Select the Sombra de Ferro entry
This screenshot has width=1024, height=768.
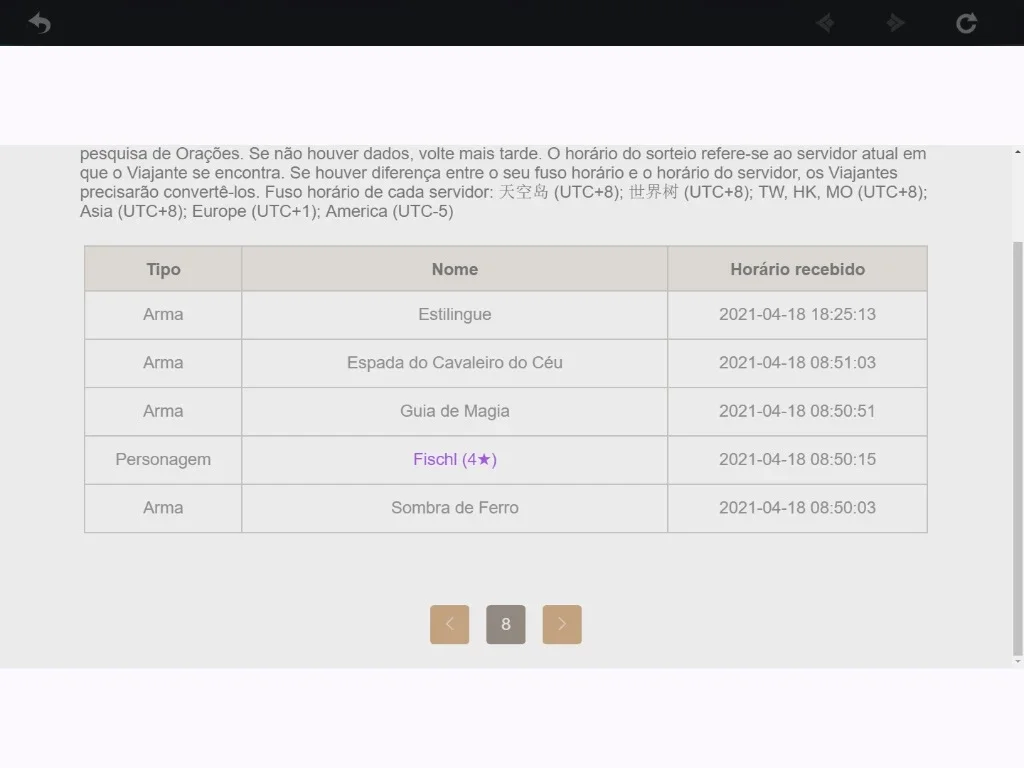(x=455, y=507)
